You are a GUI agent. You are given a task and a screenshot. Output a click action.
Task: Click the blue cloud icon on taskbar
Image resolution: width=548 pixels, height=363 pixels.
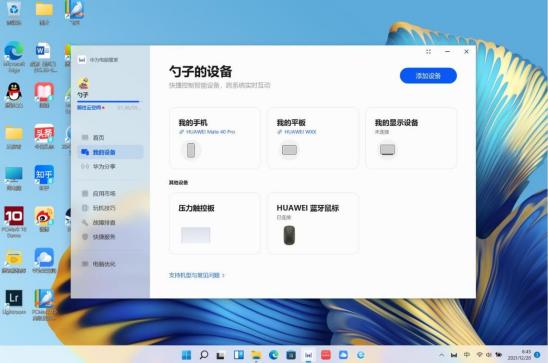[x=343, y=355]
